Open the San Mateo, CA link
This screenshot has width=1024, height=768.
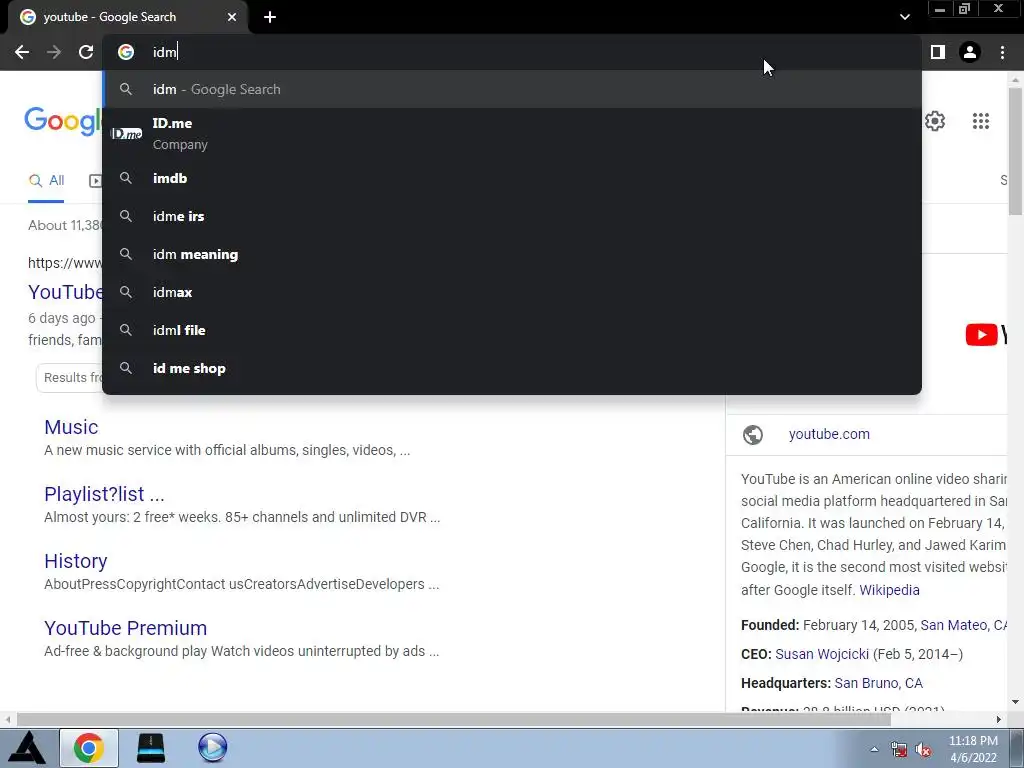click(x=963, y=626)
